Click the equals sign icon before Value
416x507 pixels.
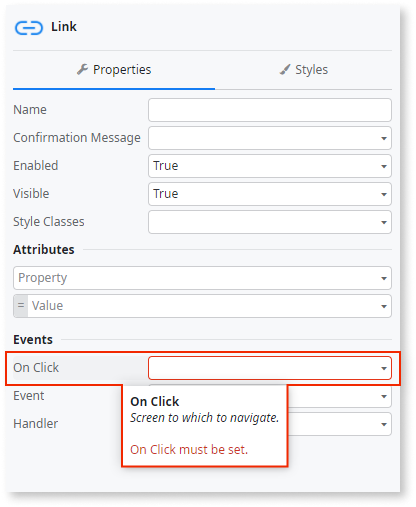[21, 306]
